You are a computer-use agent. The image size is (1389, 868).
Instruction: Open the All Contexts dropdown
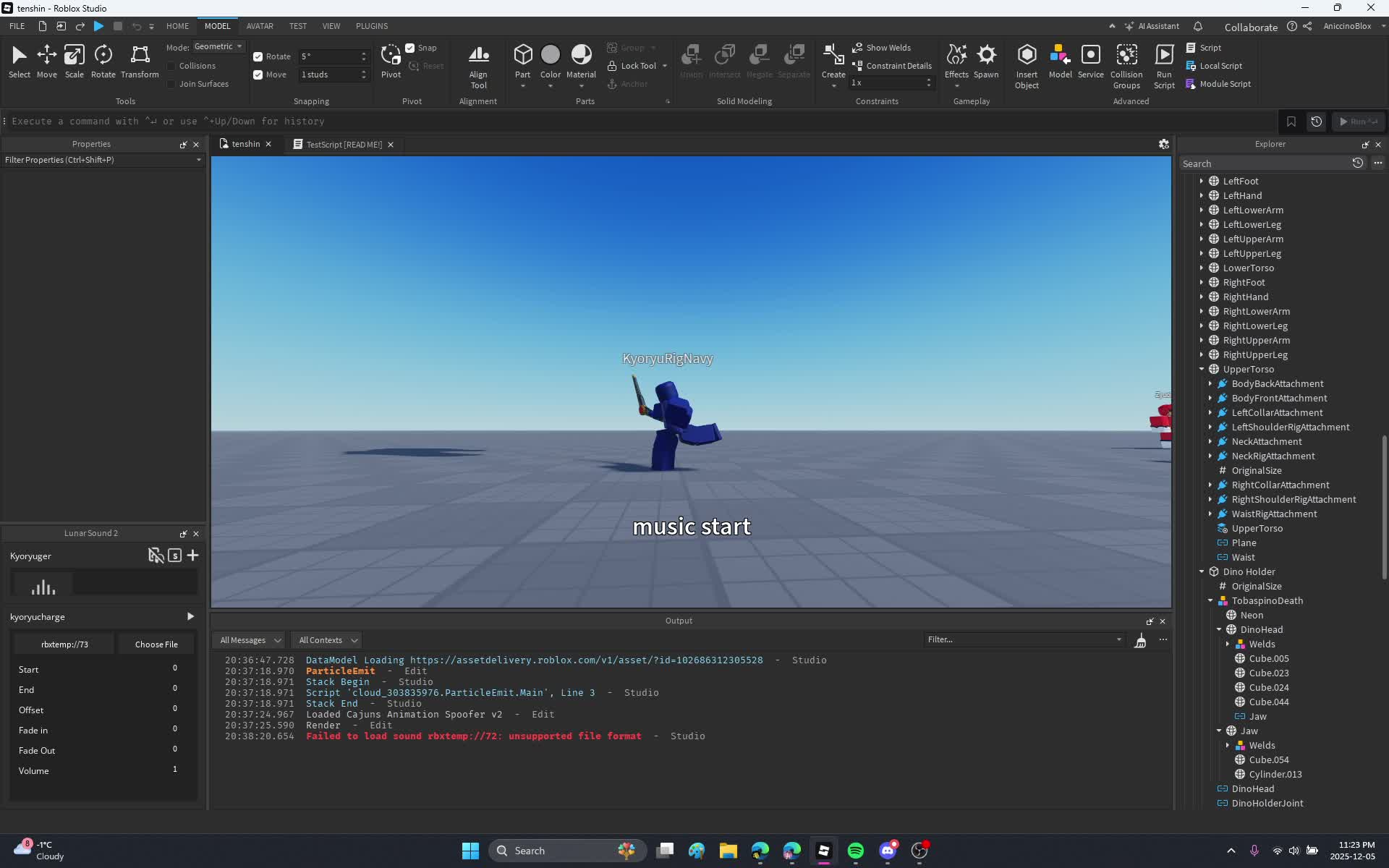[328, 640]
